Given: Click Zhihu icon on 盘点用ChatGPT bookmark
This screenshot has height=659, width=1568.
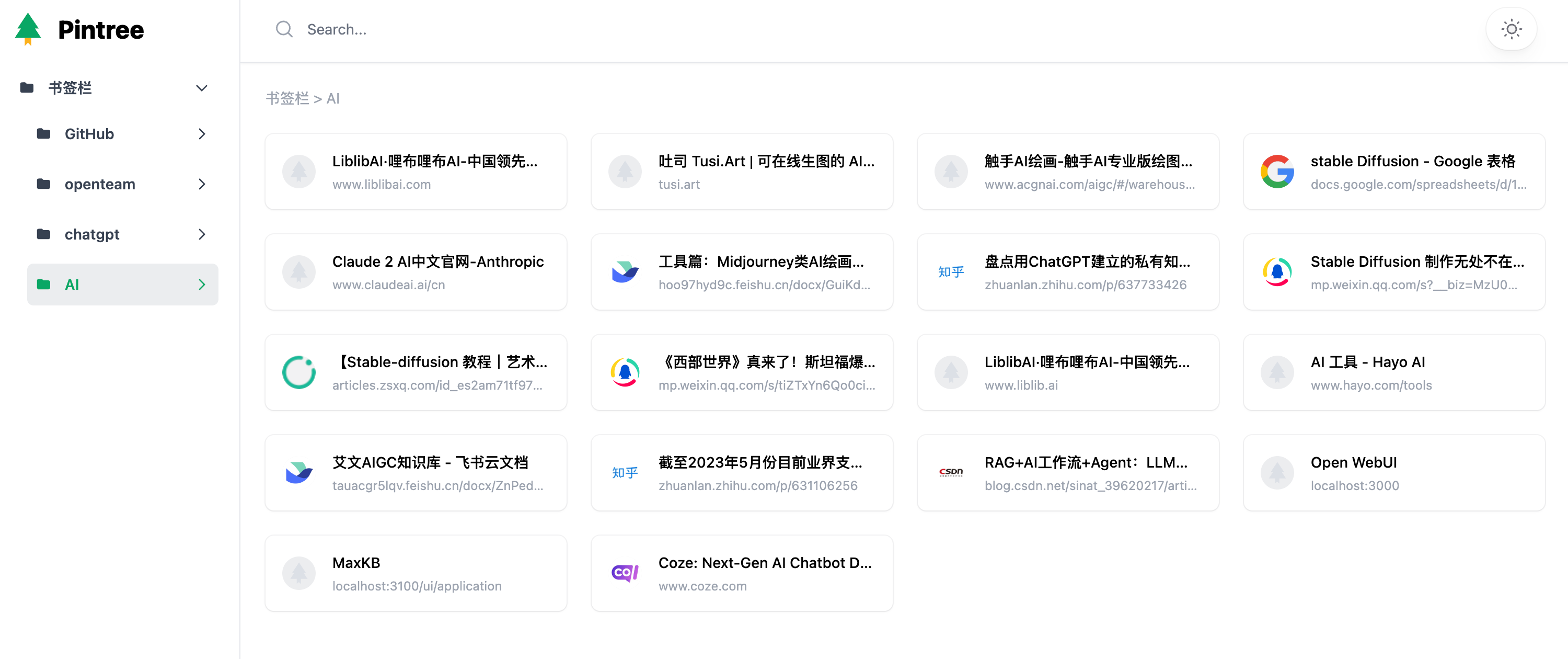Looking at the screenshot, I should [951, 271].
